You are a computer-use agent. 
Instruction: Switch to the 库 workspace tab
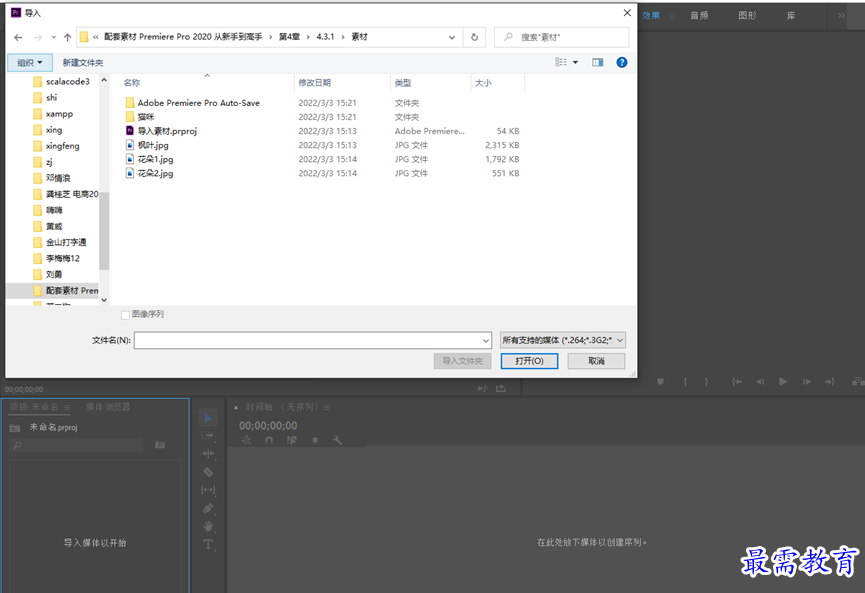791,15
